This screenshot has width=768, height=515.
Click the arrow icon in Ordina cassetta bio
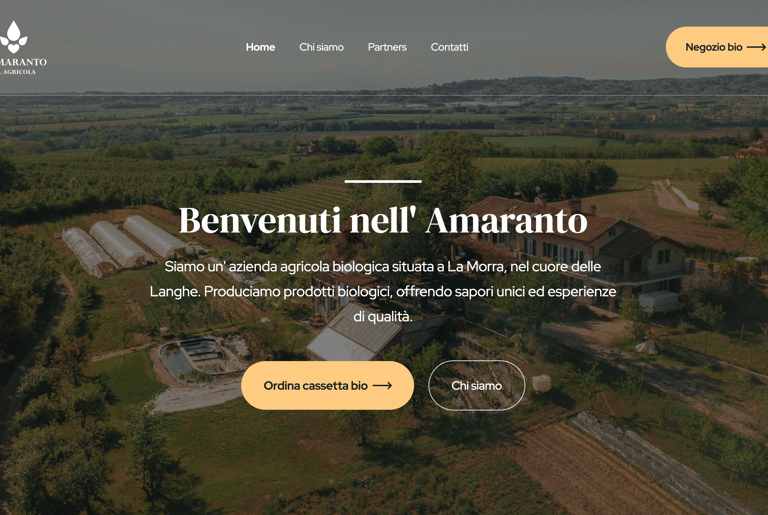pyautogui.click(x=382, y=386)
